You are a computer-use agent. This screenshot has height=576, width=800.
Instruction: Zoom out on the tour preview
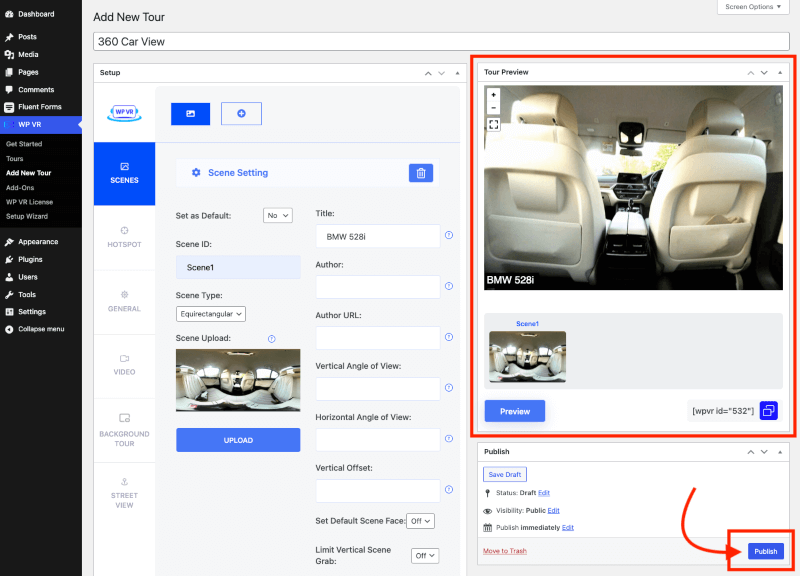(x=493, y=108)
